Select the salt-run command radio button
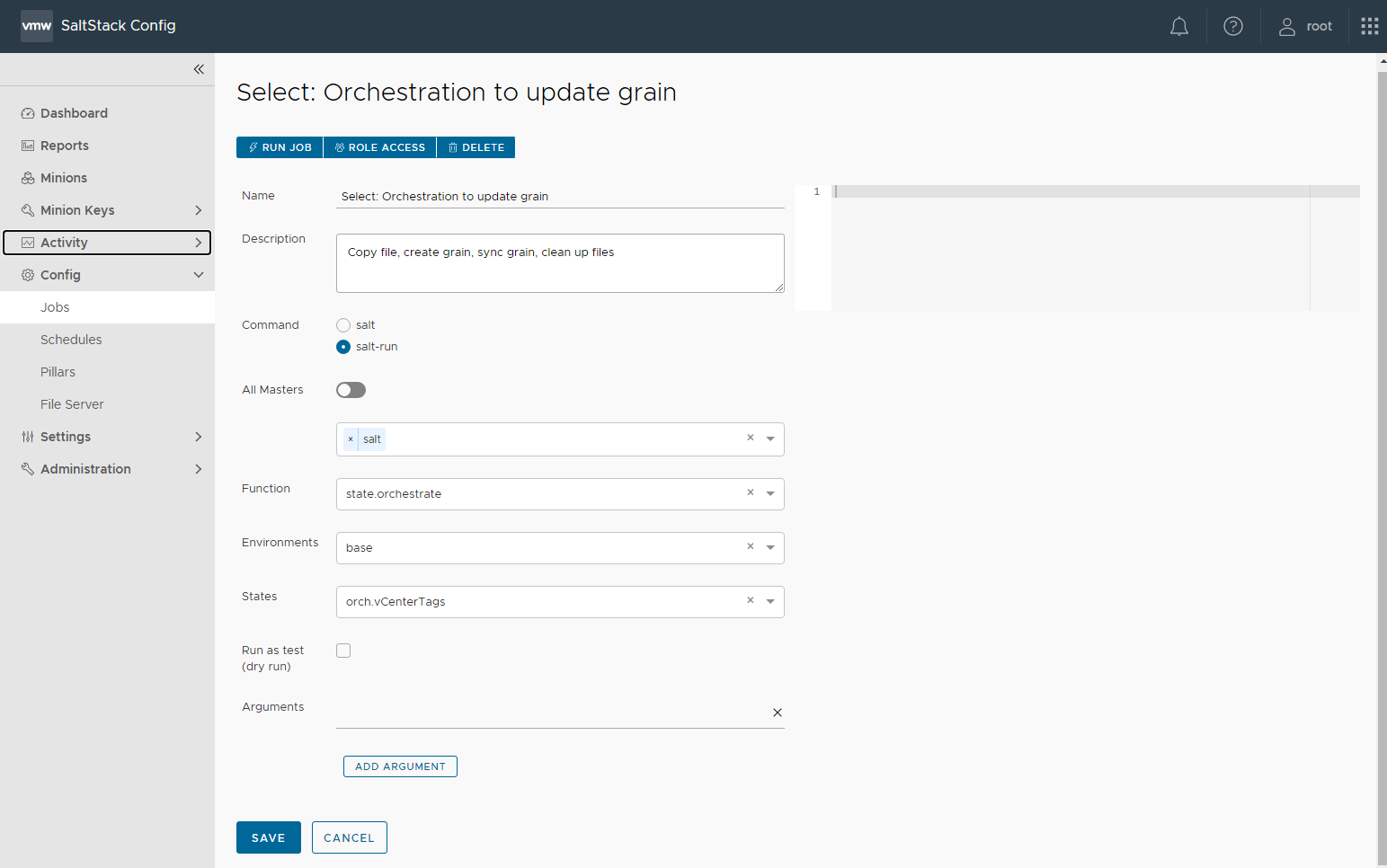Image resolution: width=1387 pixels, height=868 pixels. coord(343,347)
